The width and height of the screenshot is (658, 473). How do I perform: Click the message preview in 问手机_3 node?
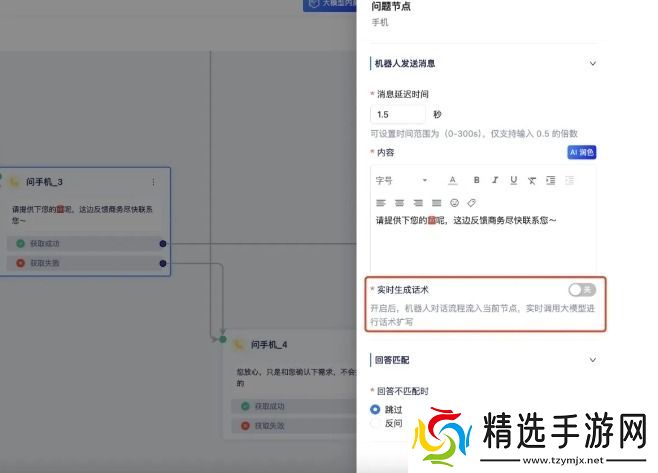[x=82, y=214]
